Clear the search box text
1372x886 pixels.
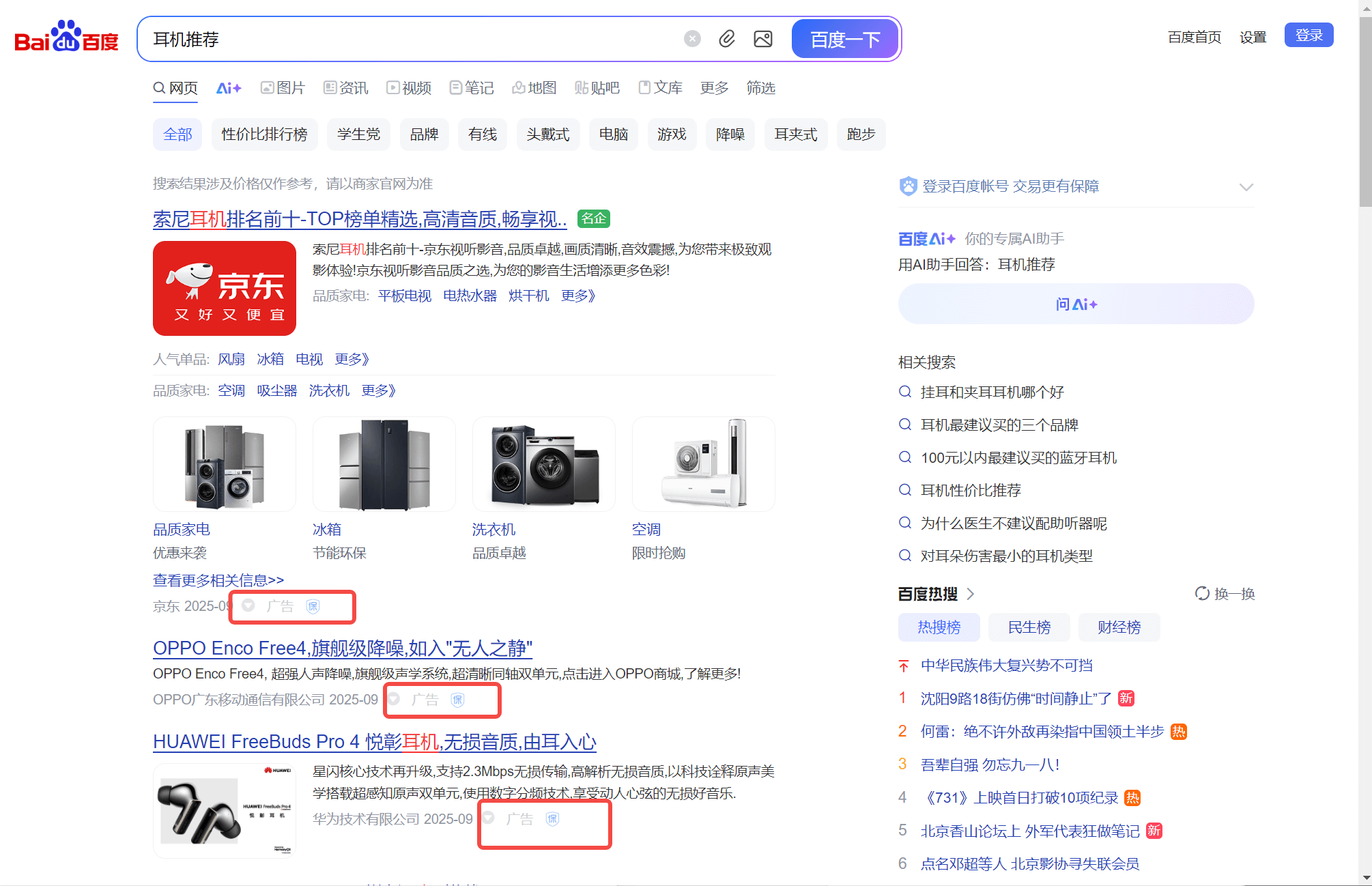692,39
